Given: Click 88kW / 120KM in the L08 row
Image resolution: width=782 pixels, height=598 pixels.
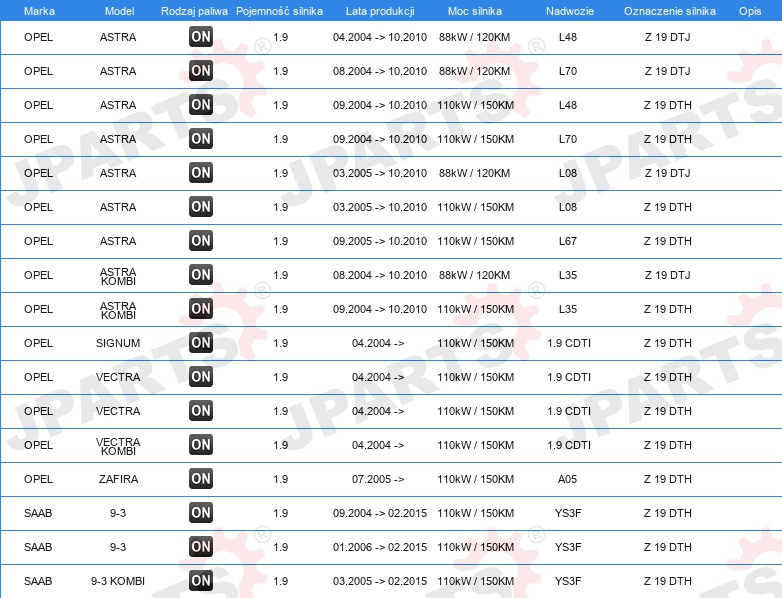Looking at the screenshot, I should pos(474,173).
